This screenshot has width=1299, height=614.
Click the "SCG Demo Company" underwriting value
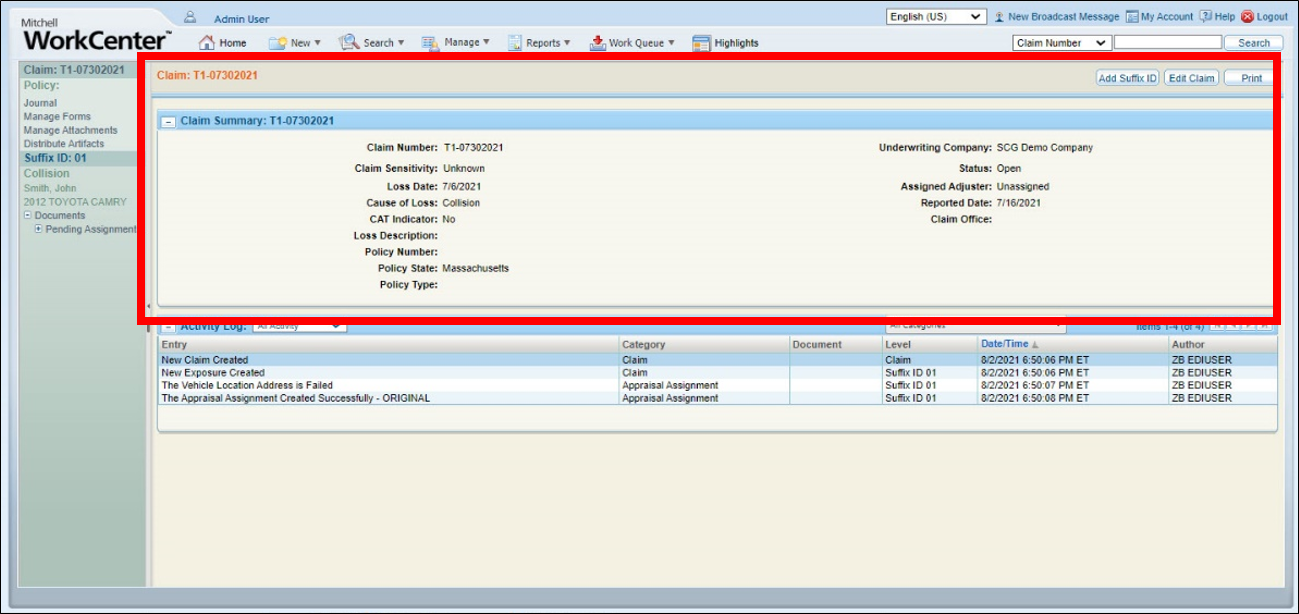click(x=1045, y=148)
